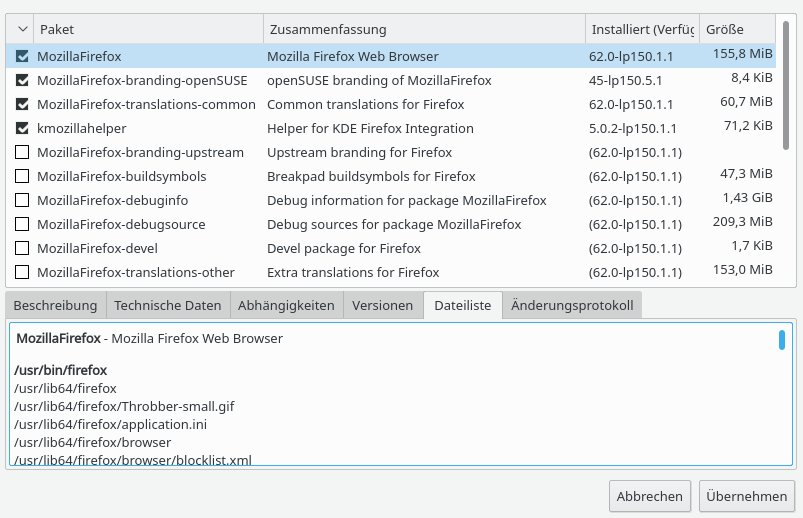Screen dimensions: 803x518
Task: Switch to the Beschreibung tab
Action: point(56,305)
